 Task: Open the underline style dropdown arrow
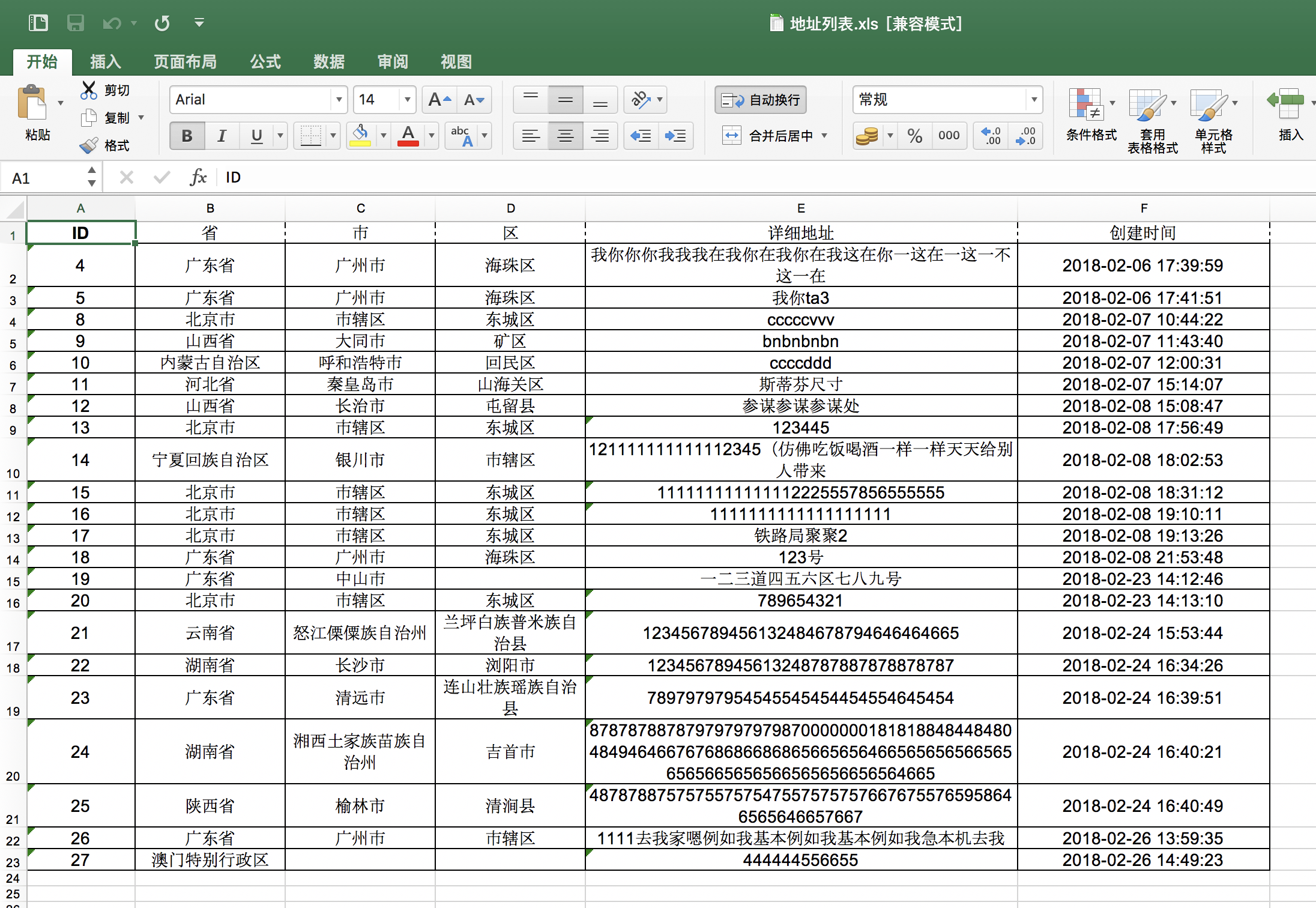(x=280, y=136)
